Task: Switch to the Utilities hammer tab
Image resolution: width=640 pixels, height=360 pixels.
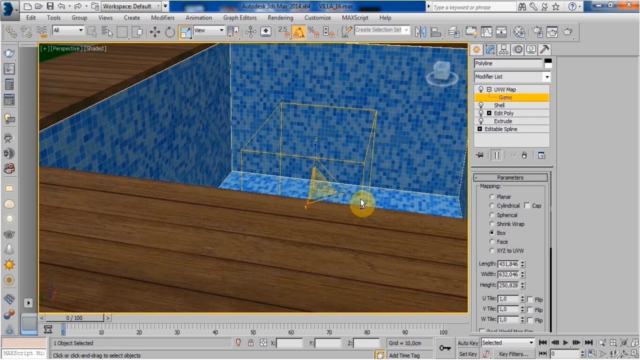Action: [x=544, y=49]
